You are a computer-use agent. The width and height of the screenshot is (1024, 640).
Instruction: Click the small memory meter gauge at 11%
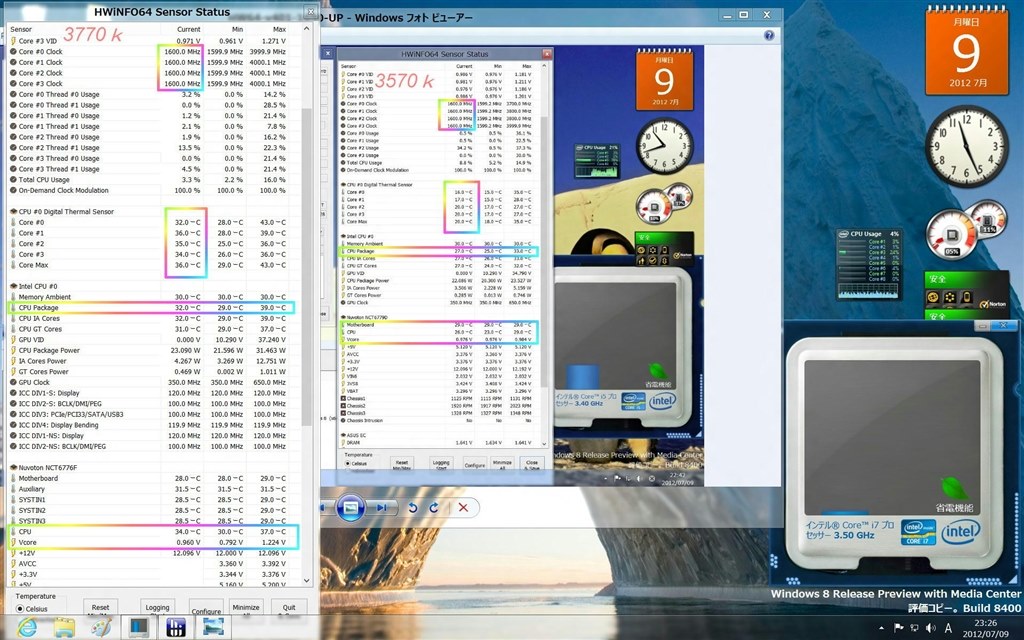988,219
